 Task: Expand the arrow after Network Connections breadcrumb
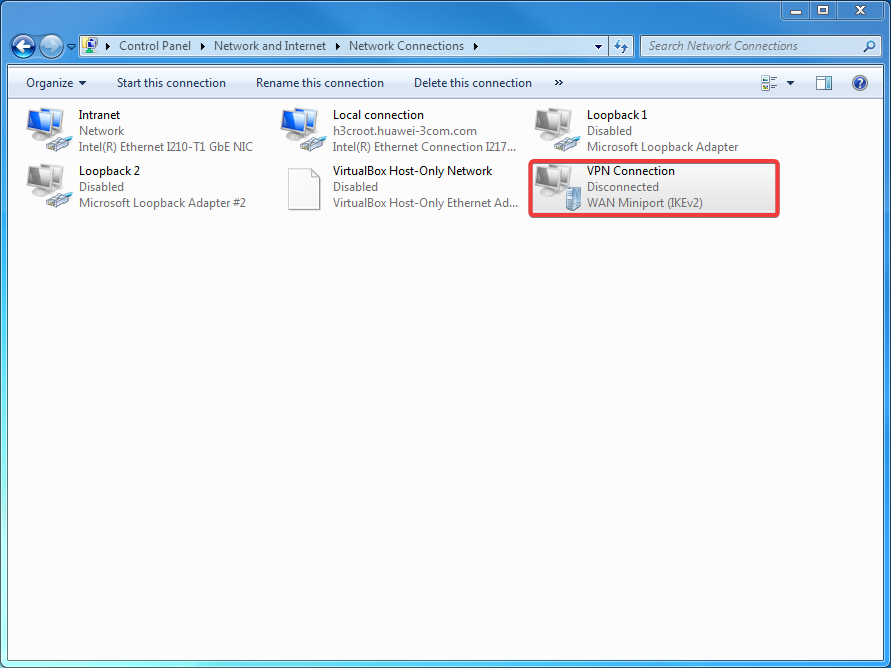tap(476, 47)
